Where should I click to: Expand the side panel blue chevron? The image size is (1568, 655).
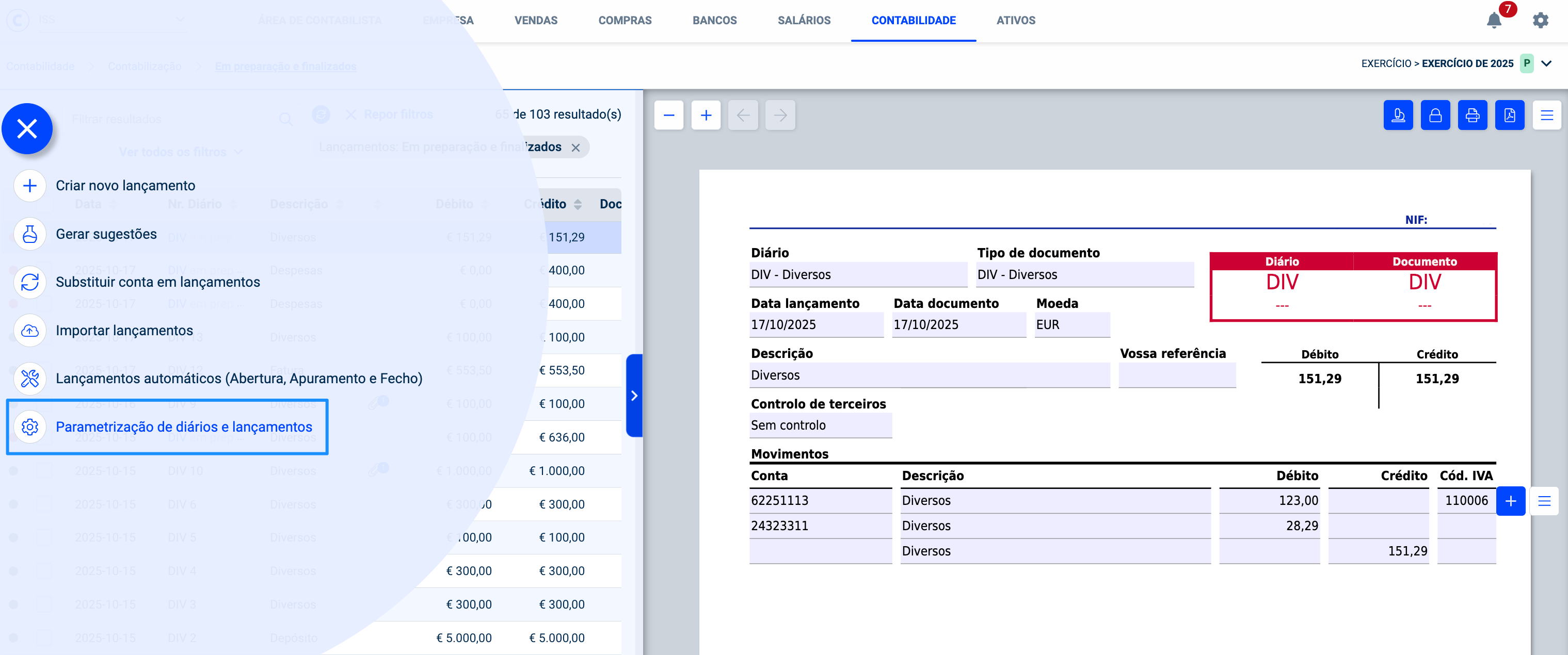tap(634, 395)
